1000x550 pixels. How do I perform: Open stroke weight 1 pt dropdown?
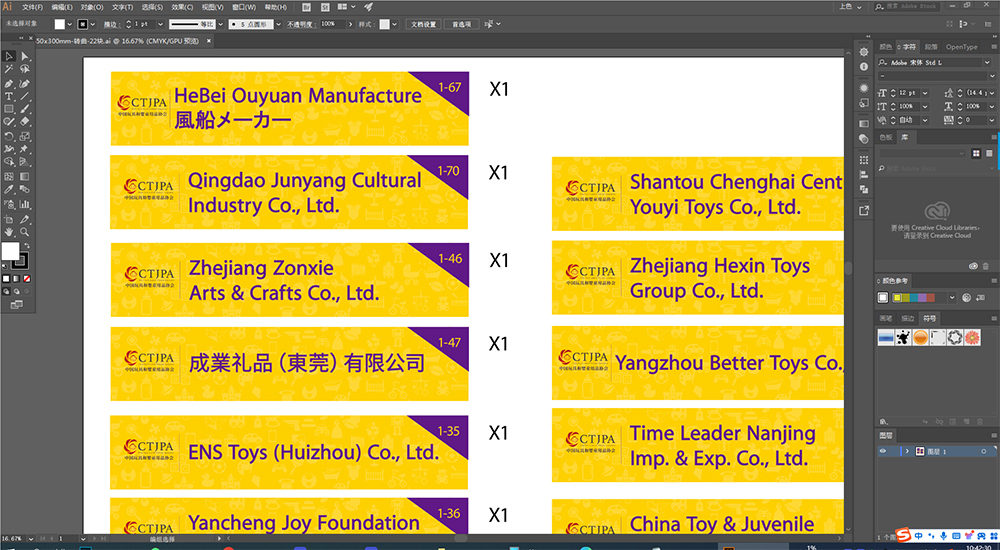(x=161, y=24)
